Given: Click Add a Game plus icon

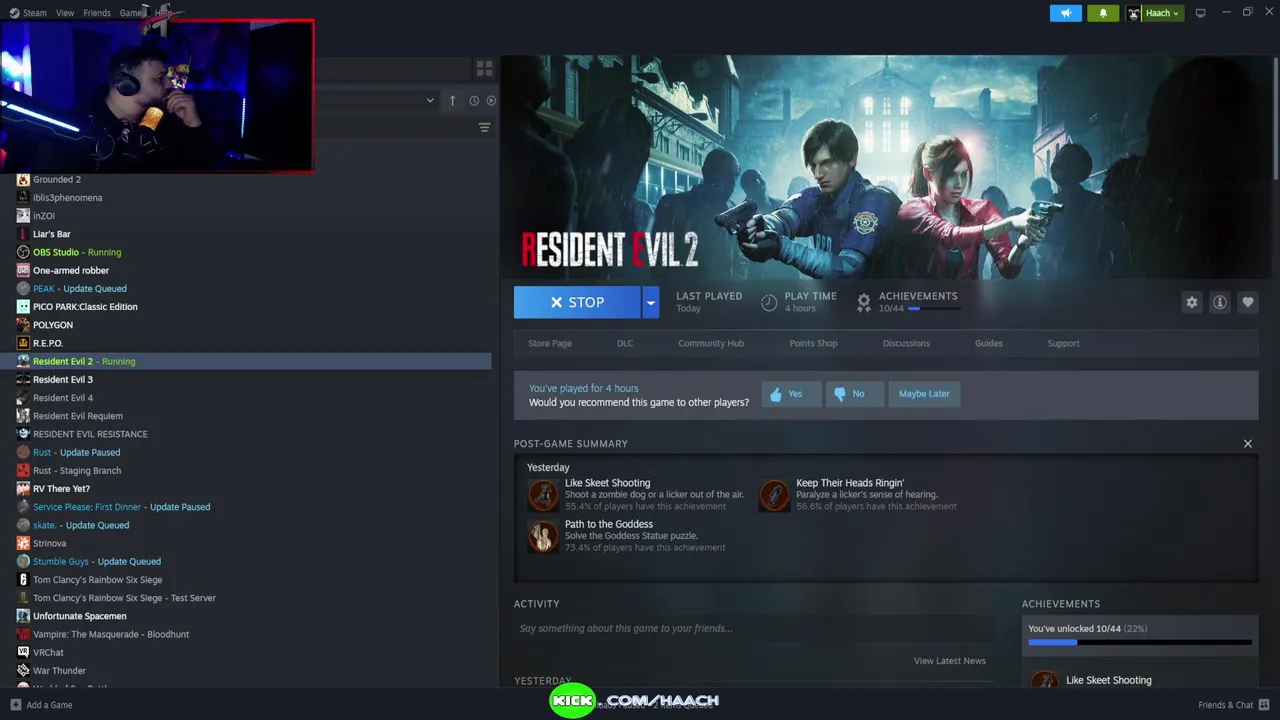Looking at the screenshot, I should point(15,705).
